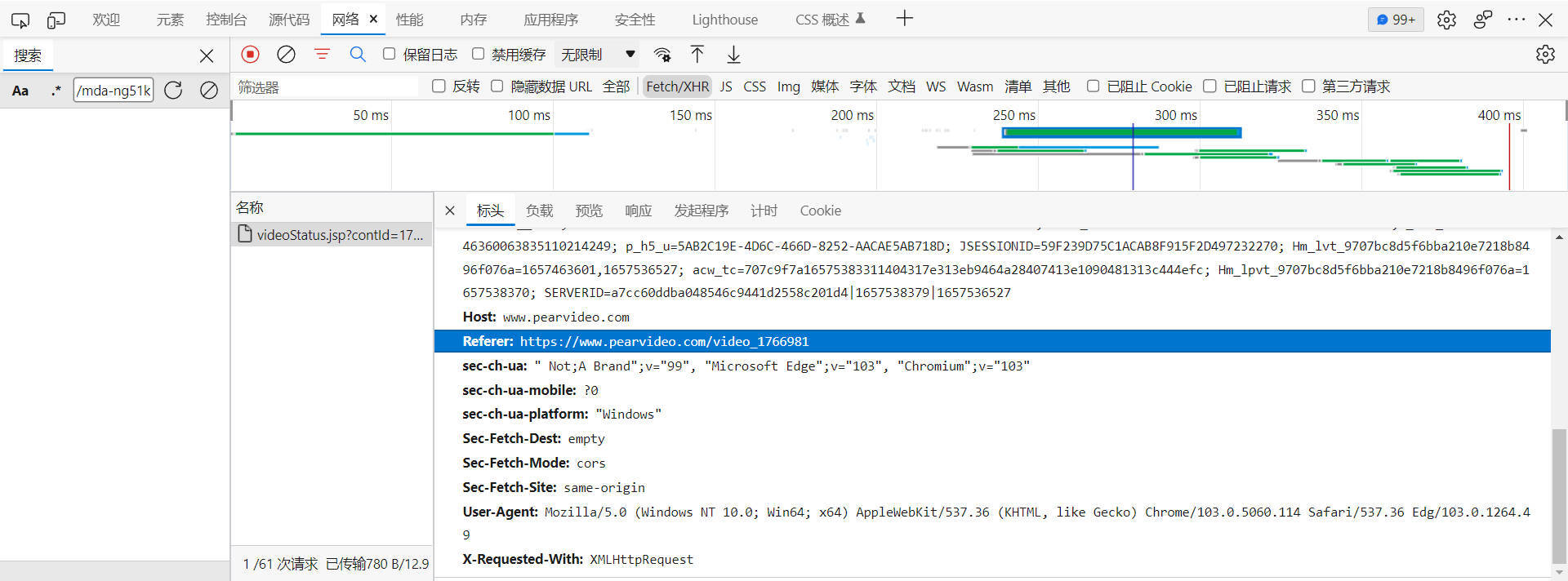The width and height of the screenshot is (1568, 581).
Task: Click the network search magnifier icon
Action: coord(358,55)
